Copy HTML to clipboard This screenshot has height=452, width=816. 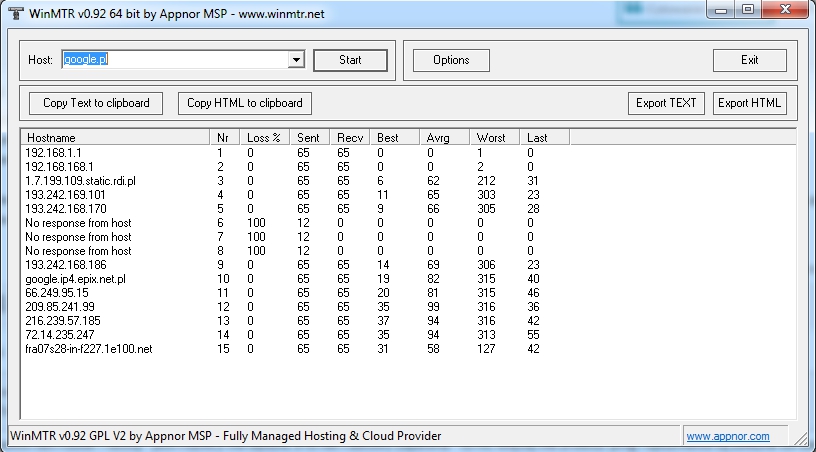coord(245,103)
